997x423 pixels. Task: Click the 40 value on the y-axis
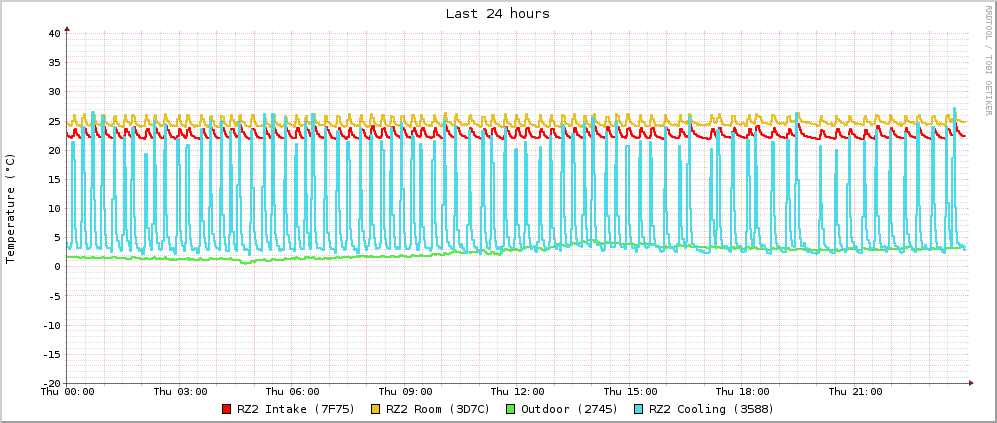tap(54, 33)
